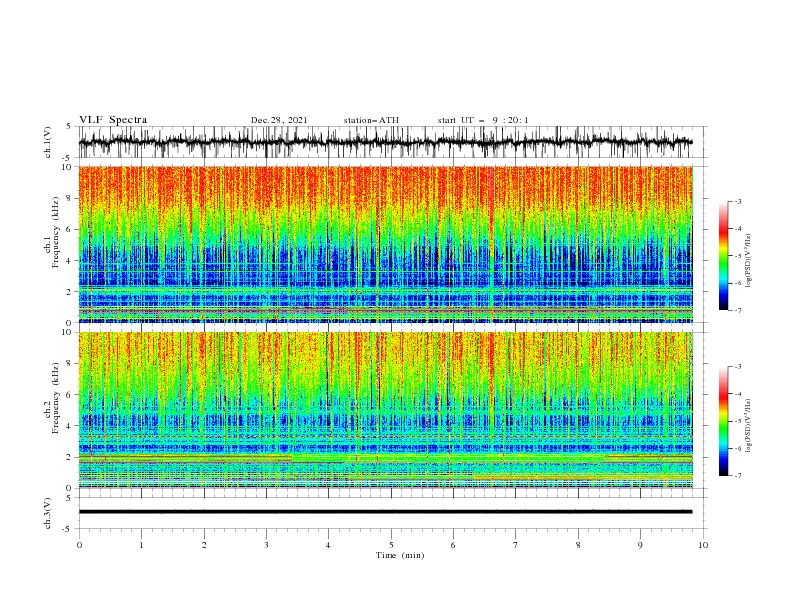Click the ch.2 PSD color bar
Viewport: 792px width, 612px height.
pos(723,421)
